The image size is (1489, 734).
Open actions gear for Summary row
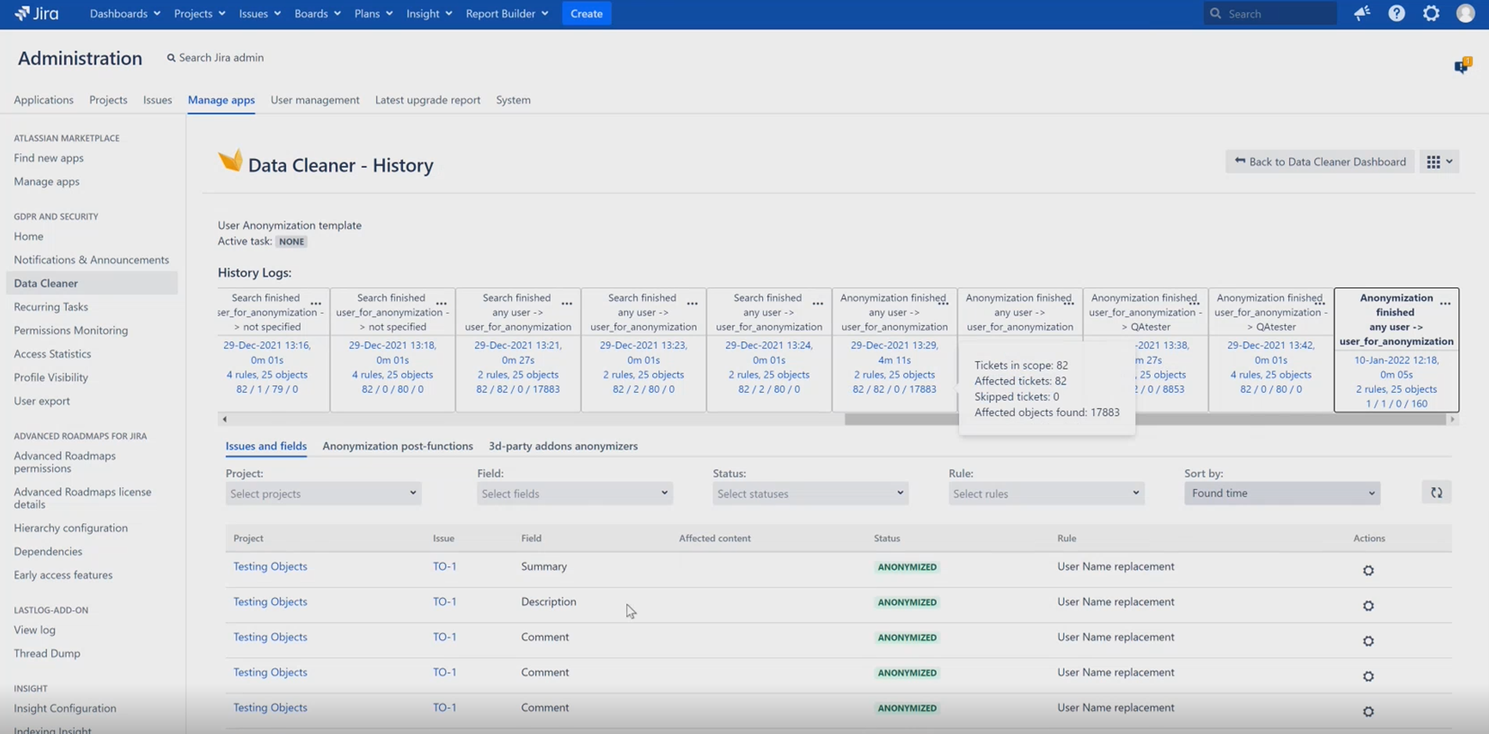coord(1368,570)
